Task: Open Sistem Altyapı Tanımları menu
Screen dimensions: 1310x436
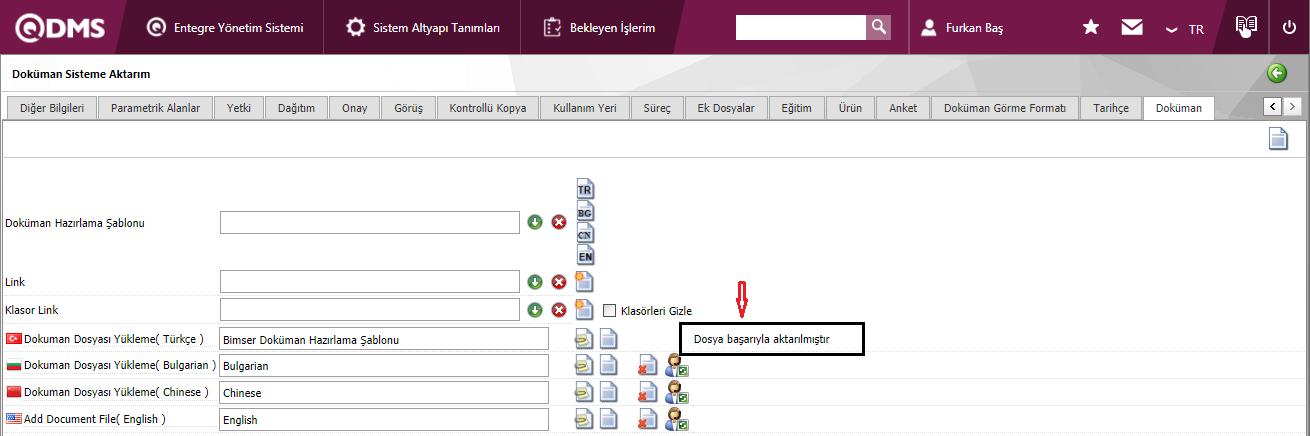Action: 423,27
